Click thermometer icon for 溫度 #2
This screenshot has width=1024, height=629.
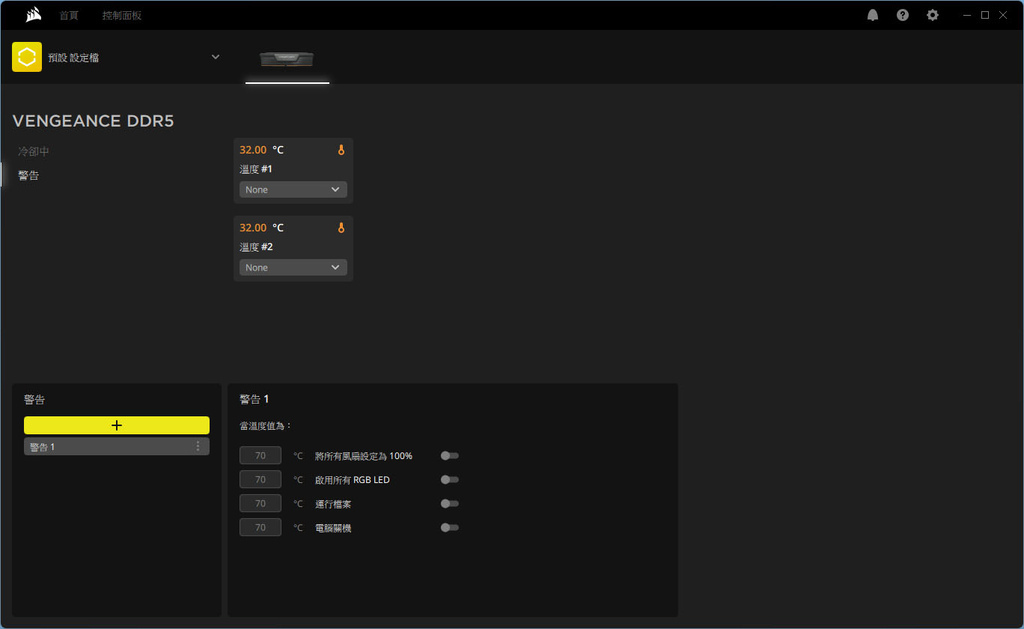click(341, 228)
